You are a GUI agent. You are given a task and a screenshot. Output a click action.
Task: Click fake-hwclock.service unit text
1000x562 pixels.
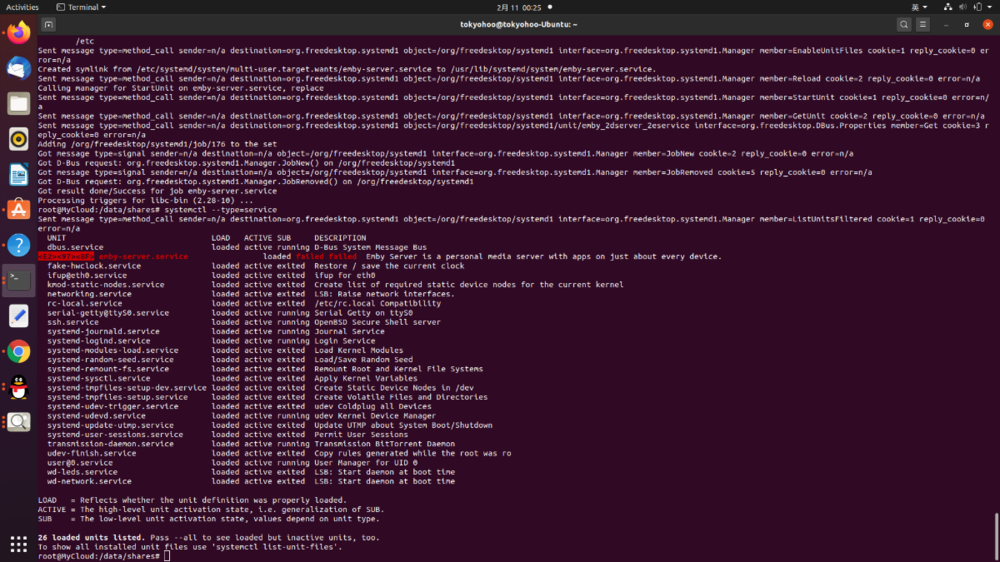[x=94, y=266]
